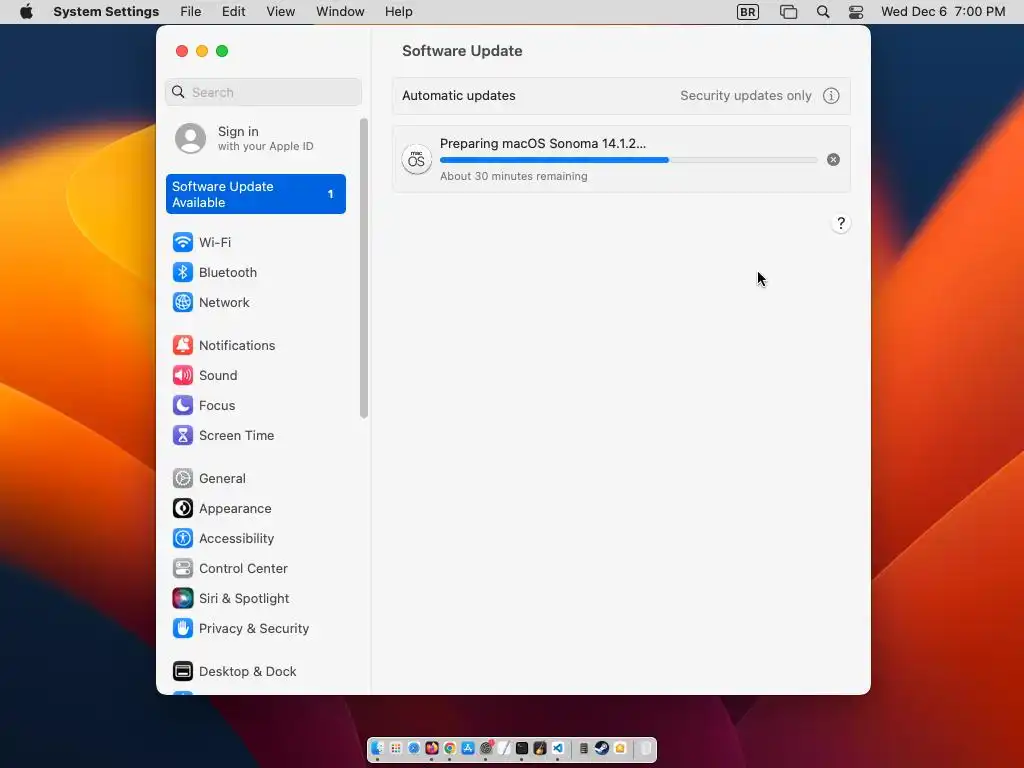Open Appearance settings pane

222,509
